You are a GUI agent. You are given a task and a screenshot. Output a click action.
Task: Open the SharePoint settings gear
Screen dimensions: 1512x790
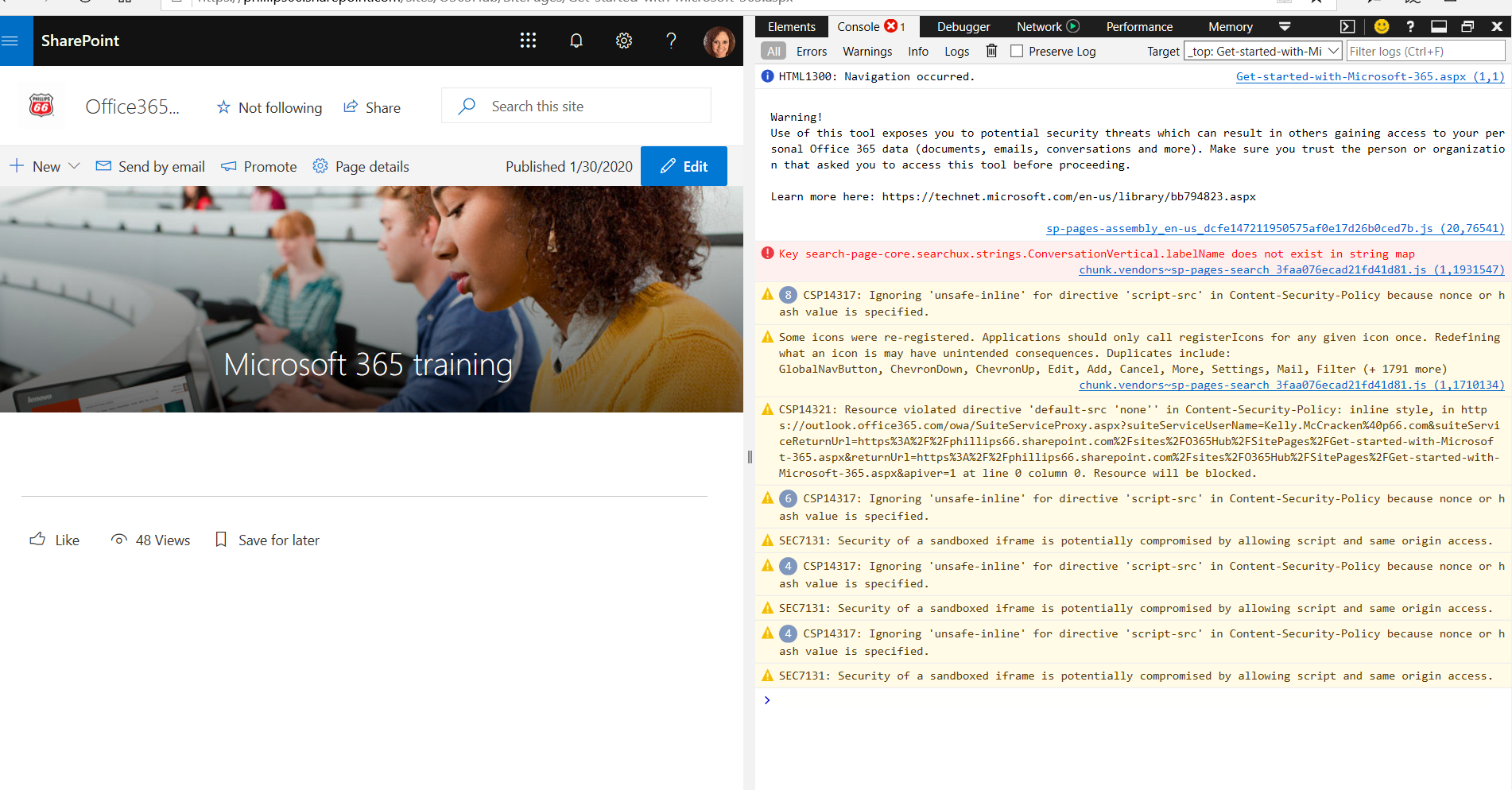coord(624,41)
